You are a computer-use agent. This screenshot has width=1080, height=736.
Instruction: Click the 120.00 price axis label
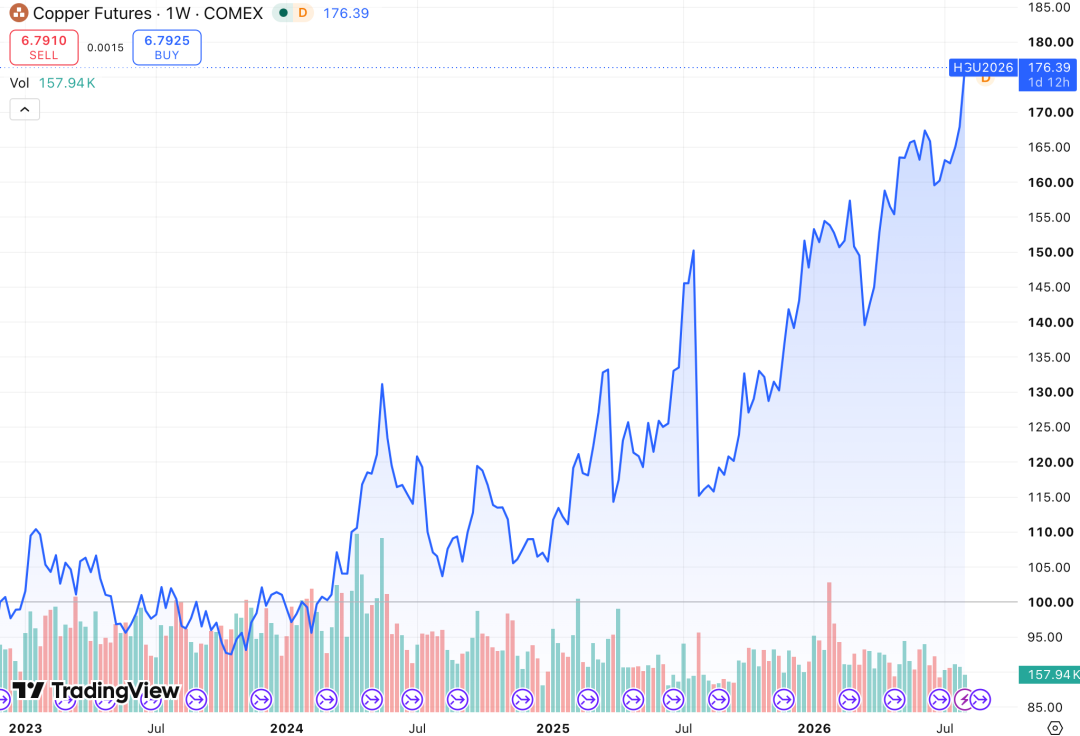[1050, 462]
